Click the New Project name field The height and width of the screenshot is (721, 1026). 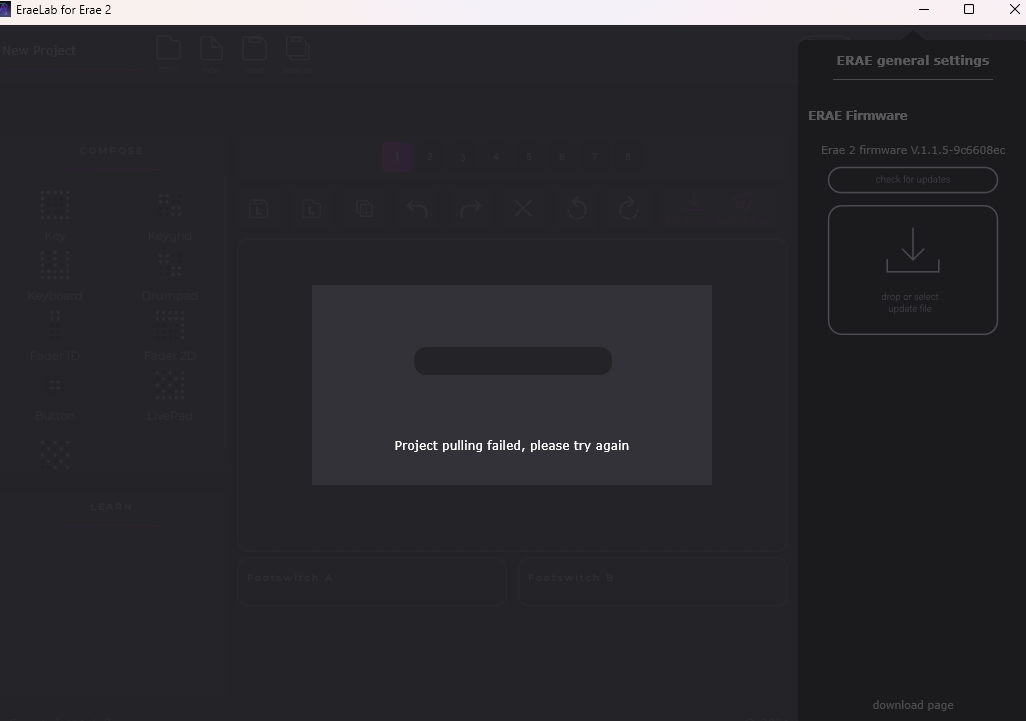click(x=72, y=51)
